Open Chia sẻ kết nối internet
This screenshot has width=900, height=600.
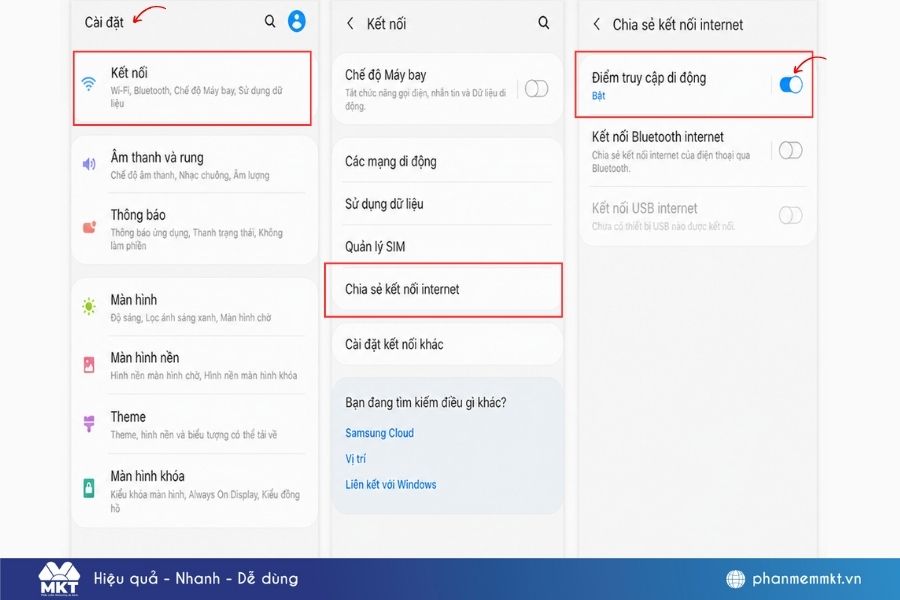tap(444, 289)
